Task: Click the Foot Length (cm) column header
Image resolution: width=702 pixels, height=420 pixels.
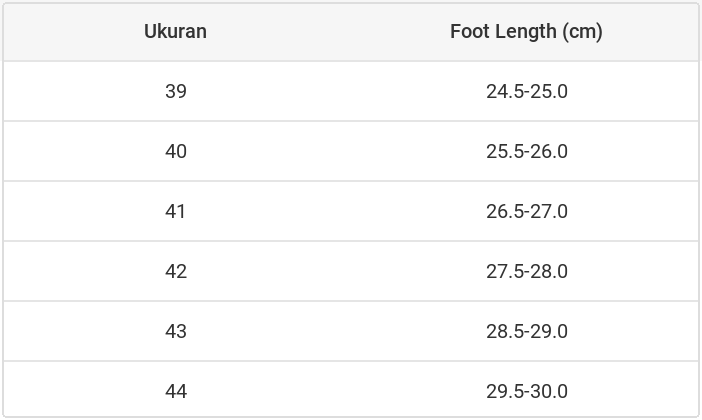Action: tap(526, 31)
